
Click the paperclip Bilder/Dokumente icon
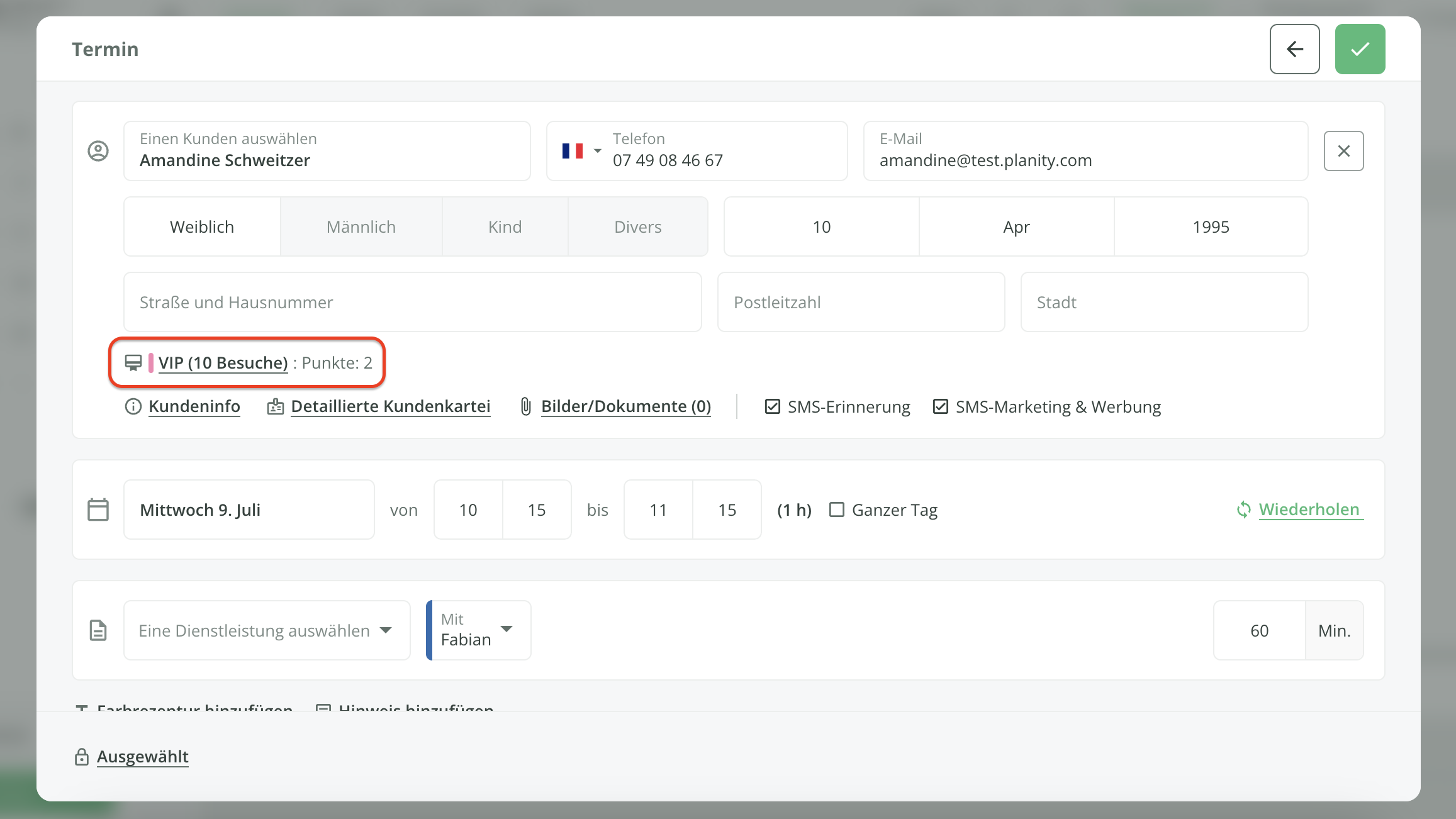point(526,406)
